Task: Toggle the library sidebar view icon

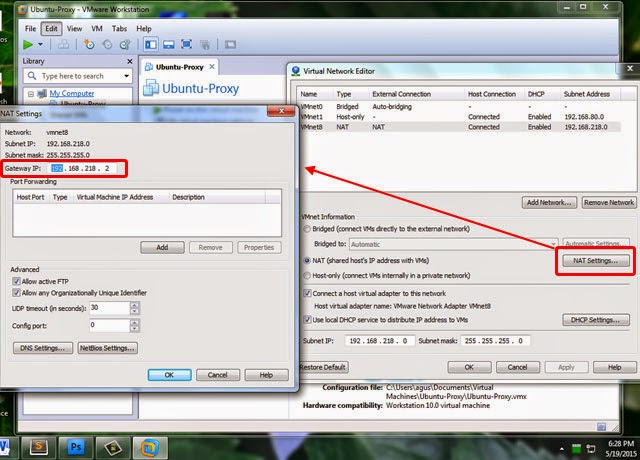Action: click(151, 44)
